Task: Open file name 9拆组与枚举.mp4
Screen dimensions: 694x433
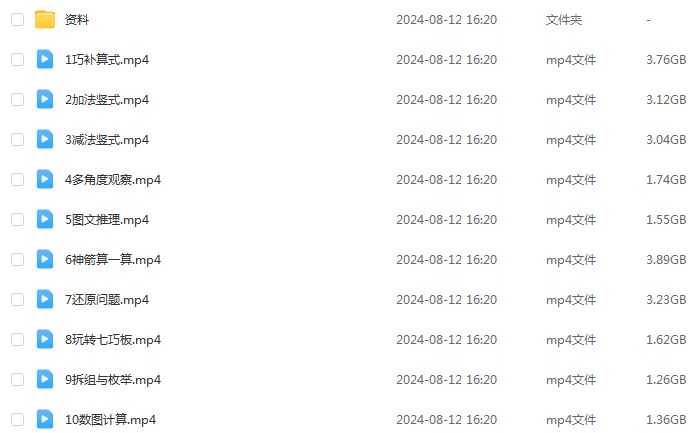Action: coord(113,379)
